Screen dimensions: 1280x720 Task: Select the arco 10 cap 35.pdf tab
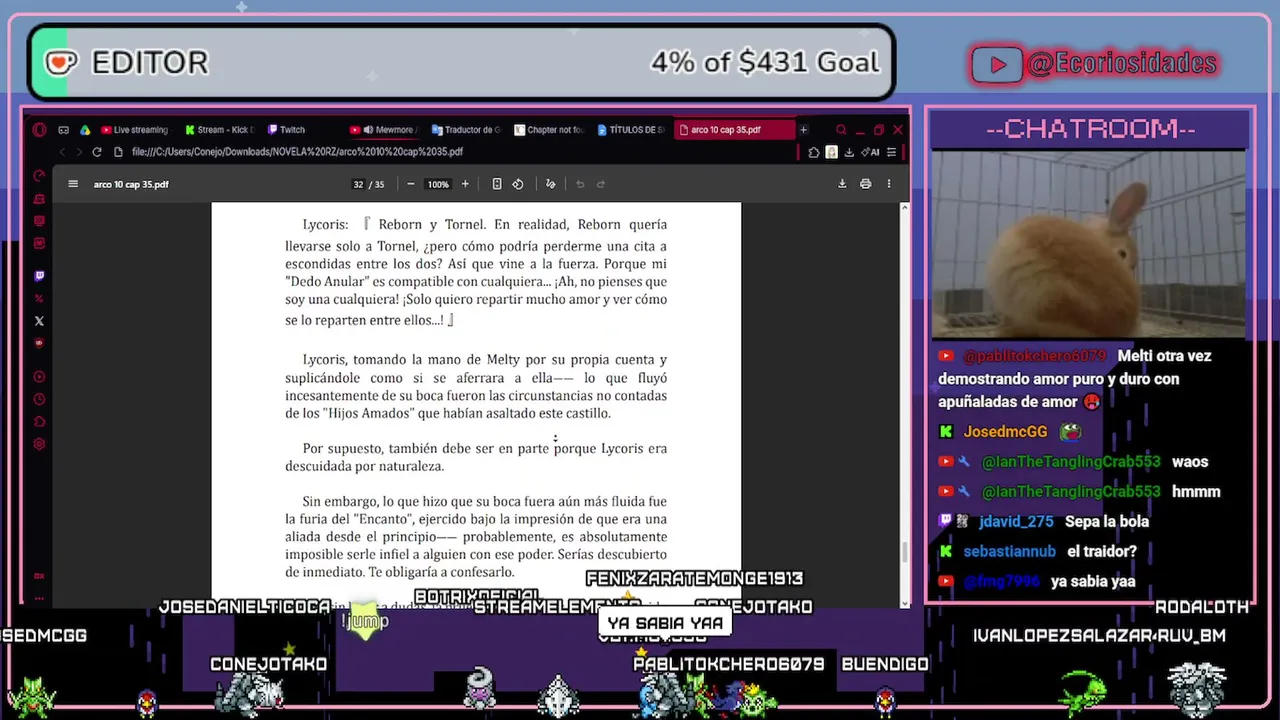point(733,130)
